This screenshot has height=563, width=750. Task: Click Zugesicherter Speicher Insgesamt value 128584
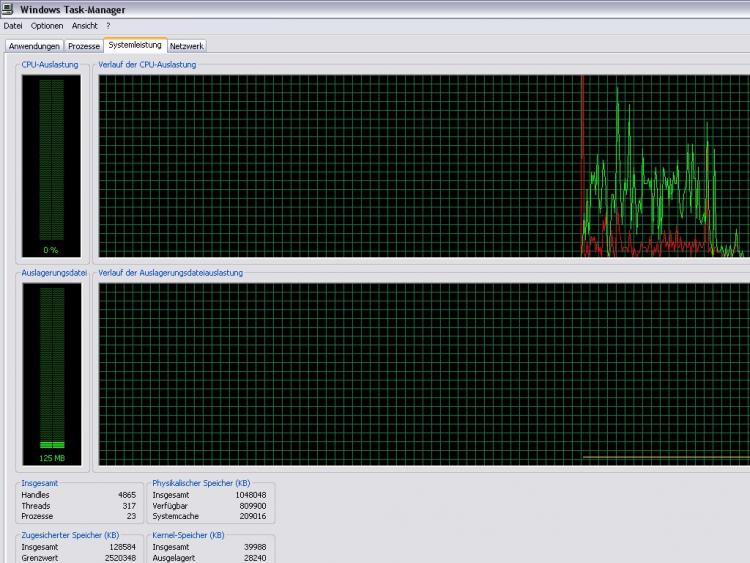[122, 547]
